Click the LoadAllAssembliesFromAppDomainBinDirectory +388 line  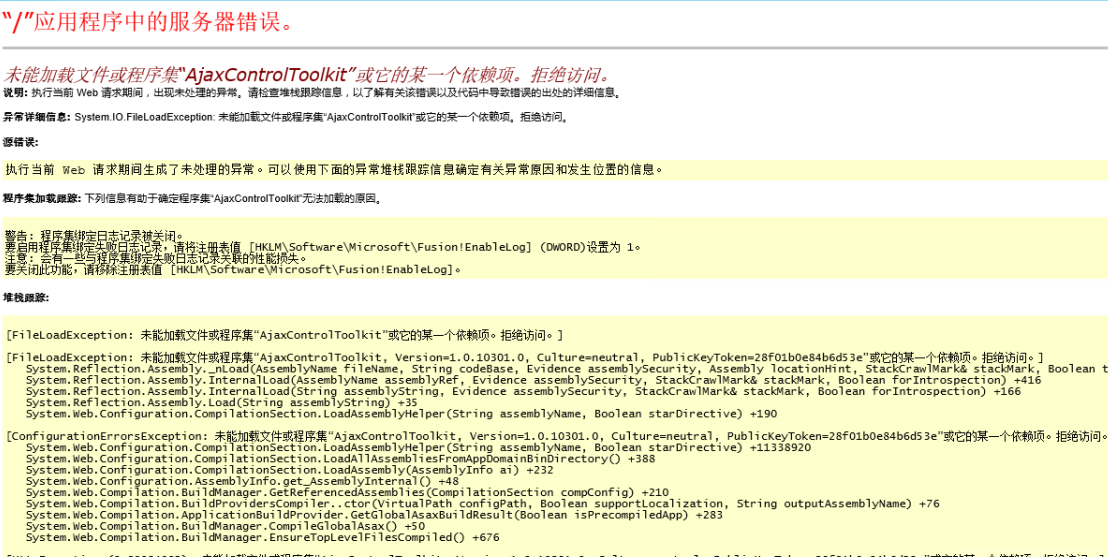(x=341, y=459)
